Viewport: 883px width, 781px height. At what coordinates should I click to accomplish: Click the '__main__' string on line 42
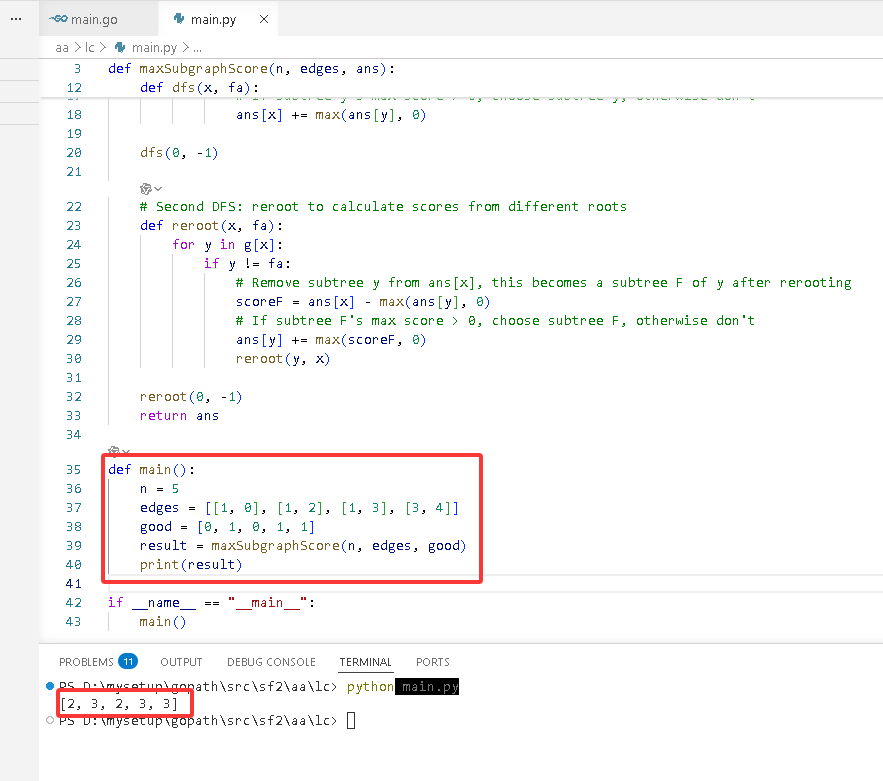pos(267,603)
